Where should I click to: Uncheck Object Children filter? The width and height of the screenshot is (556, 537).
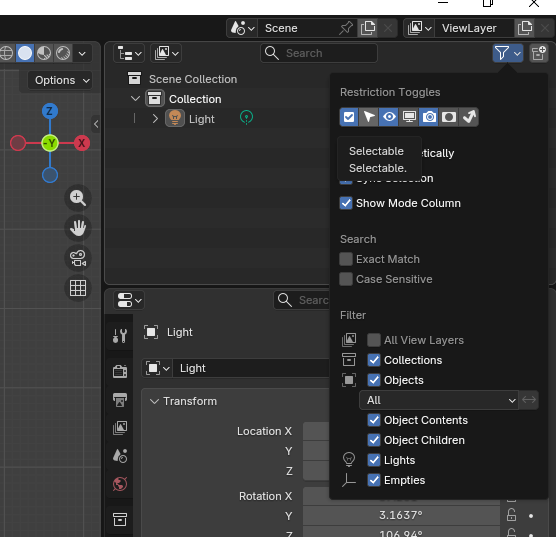374,440
